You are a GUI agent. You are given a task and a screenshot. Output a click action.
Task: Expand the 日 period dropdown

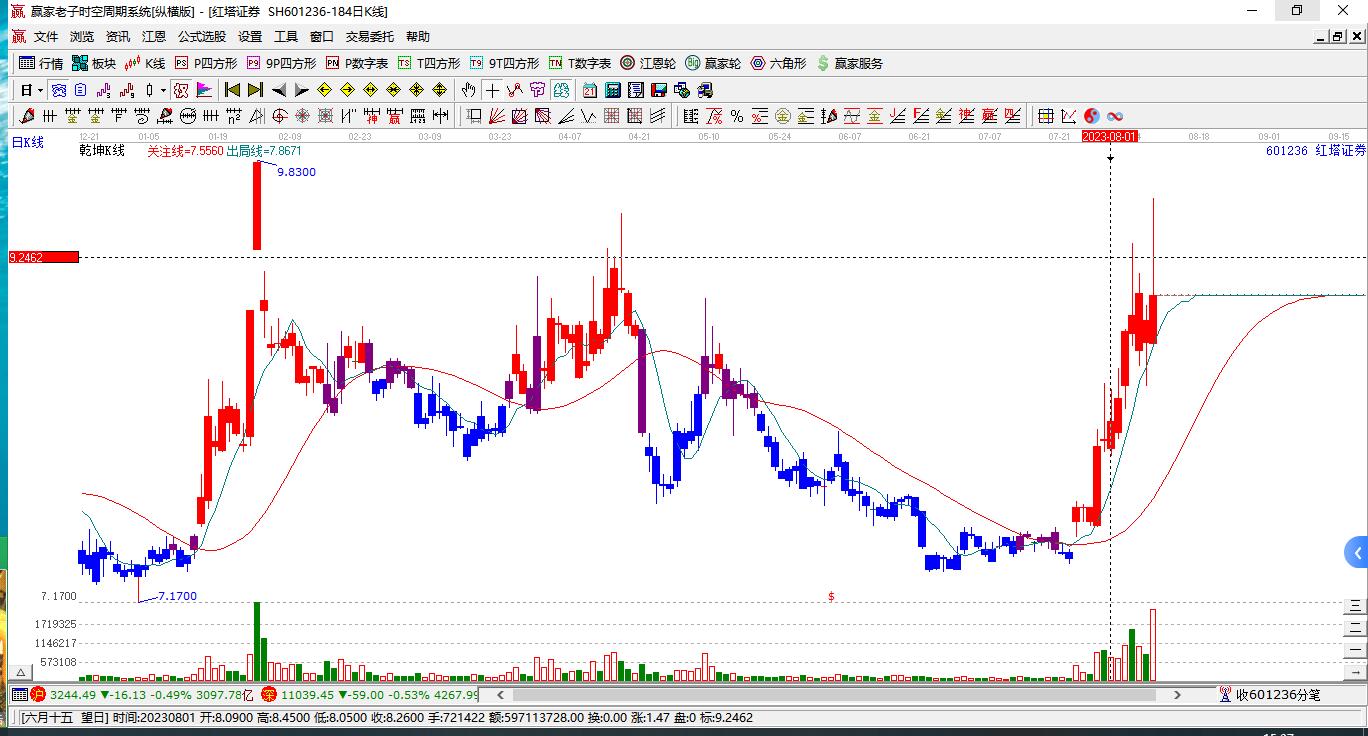coord(40,90)
